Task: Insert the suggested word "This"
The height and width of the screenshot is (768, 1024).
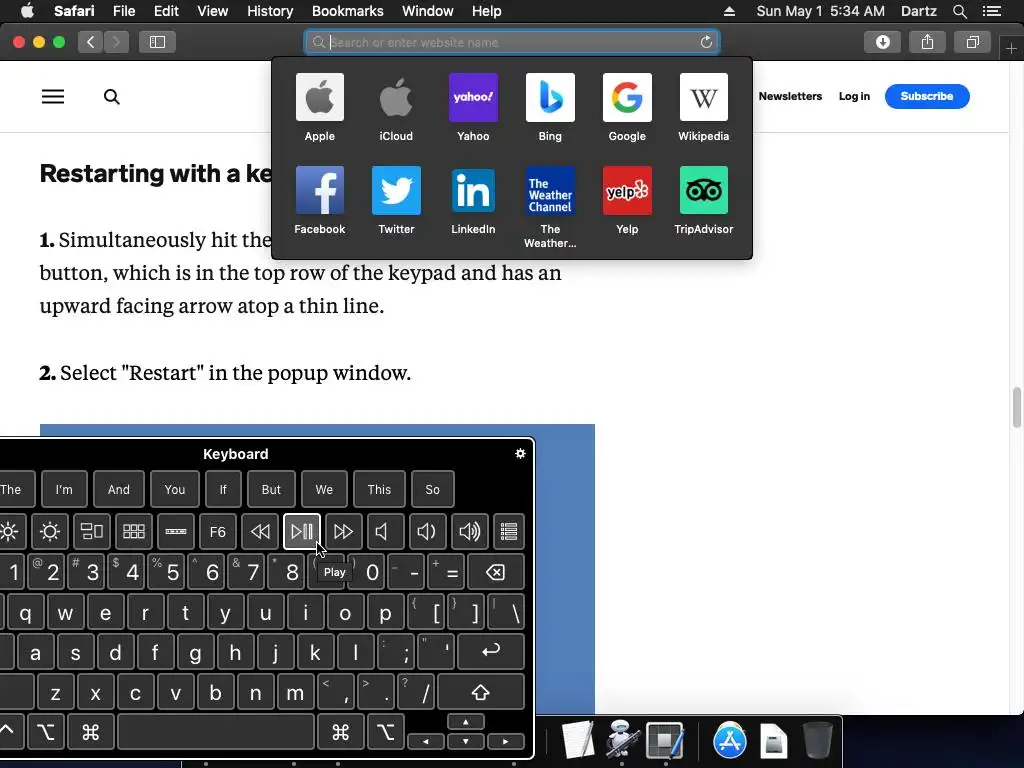Action: tap(379, 489)
